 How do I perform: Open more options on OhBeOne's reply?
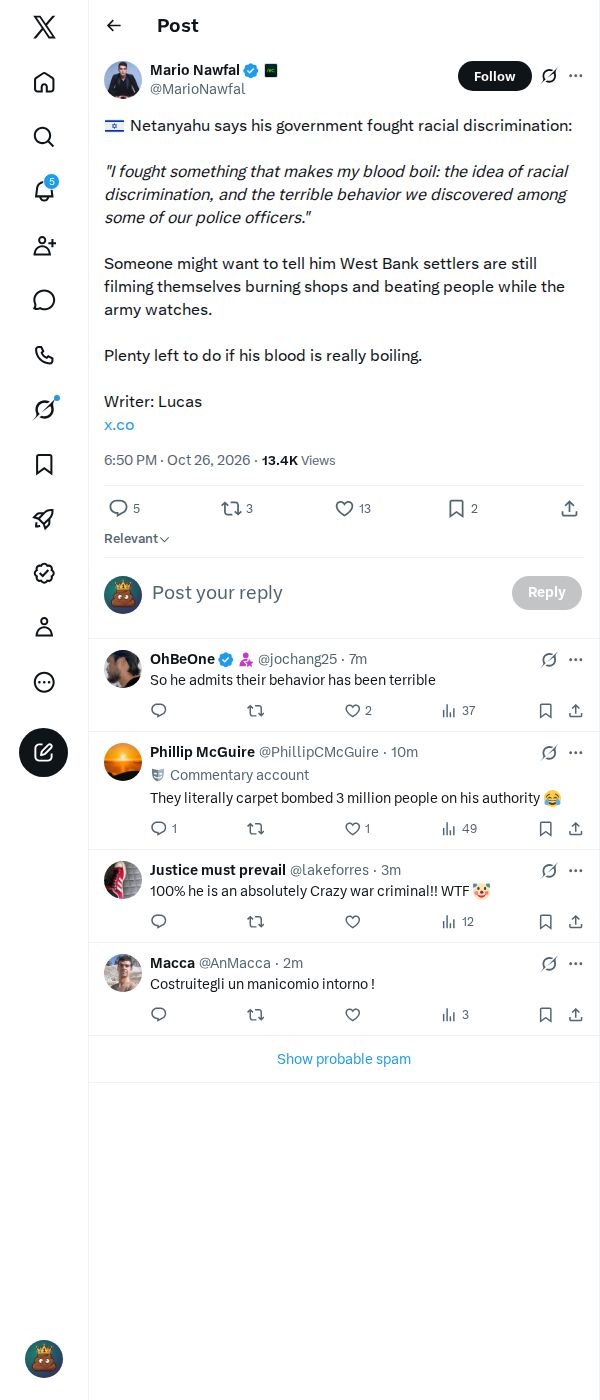pos(576,660)
